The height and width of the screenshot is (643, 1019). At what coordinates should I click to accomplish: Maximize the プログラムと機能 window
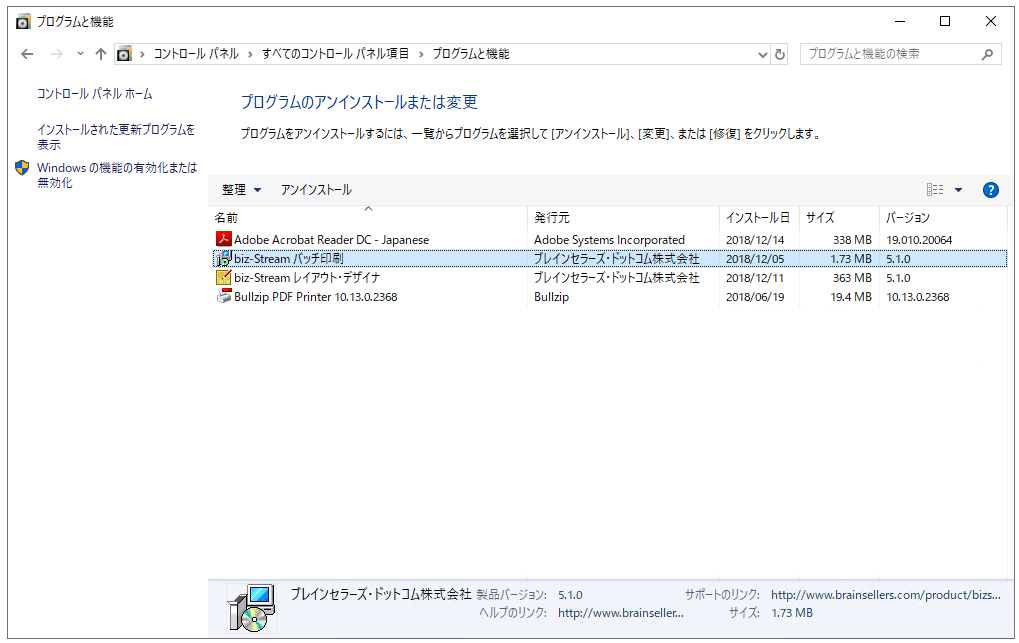(945, 21)
